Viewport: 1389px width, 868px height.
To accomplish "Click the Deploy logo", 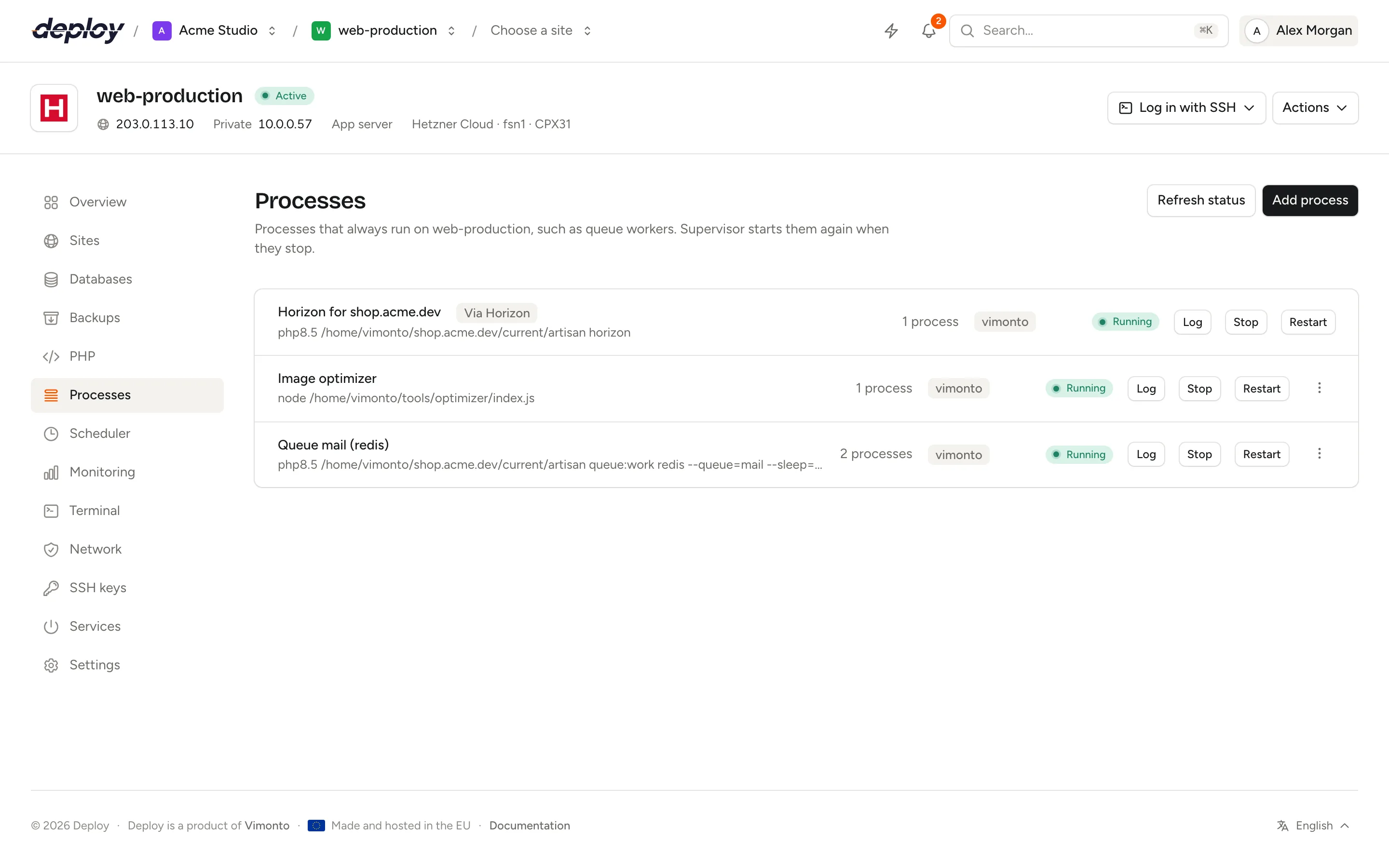I will [x=78, y=30].
